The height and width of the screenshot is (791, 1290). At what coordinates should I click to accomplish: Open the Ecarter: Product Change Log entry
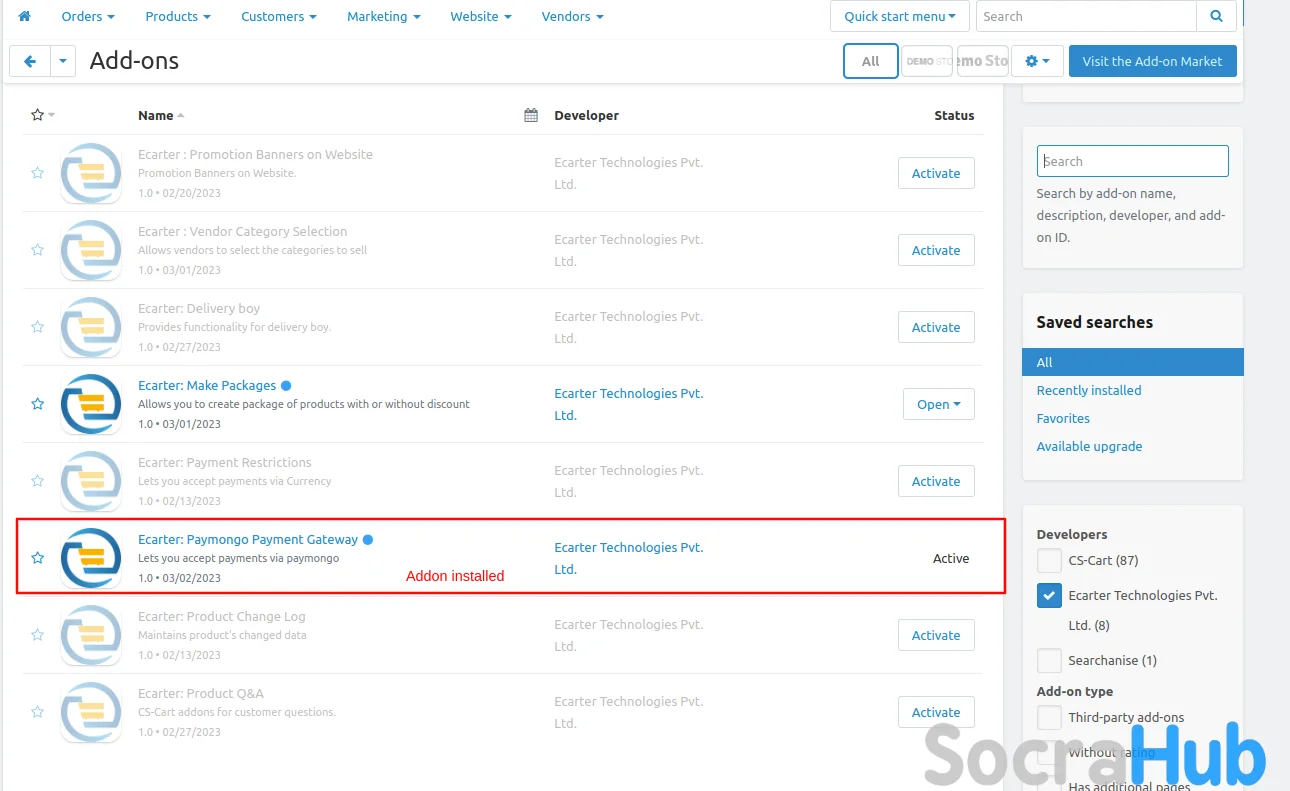222,616
